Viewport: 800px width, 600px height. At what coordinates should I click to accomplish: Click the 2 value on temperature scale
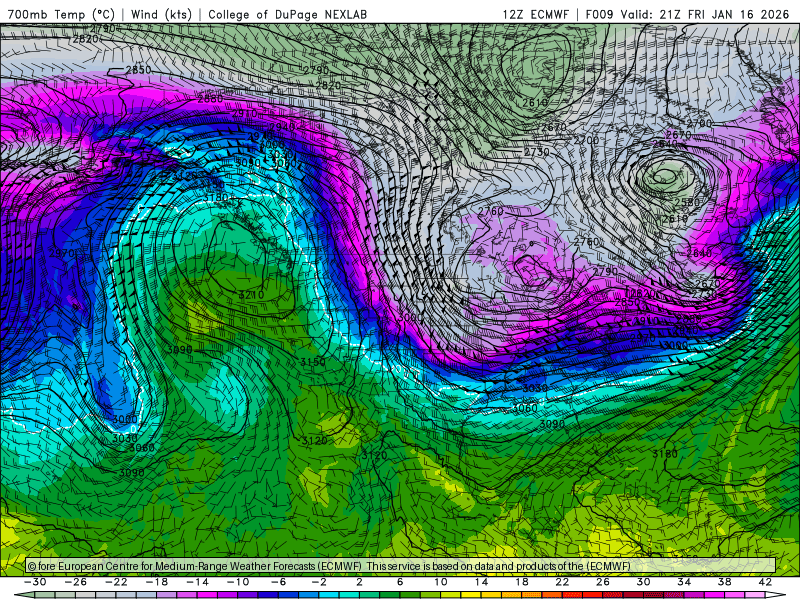click(359, 582)
